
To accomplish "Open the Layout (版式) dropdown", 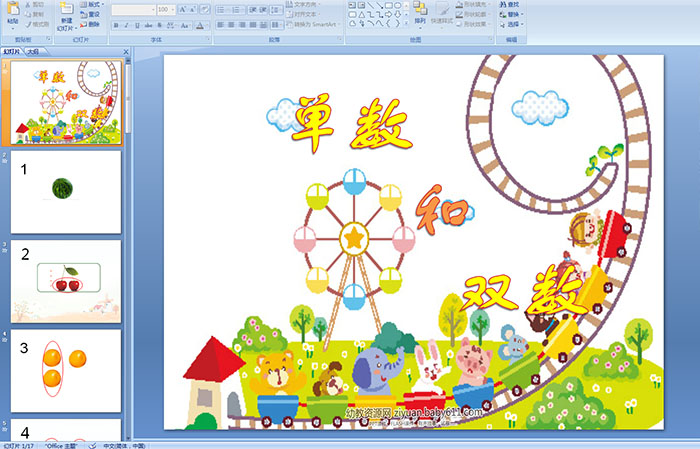I will tap(92, 4).
